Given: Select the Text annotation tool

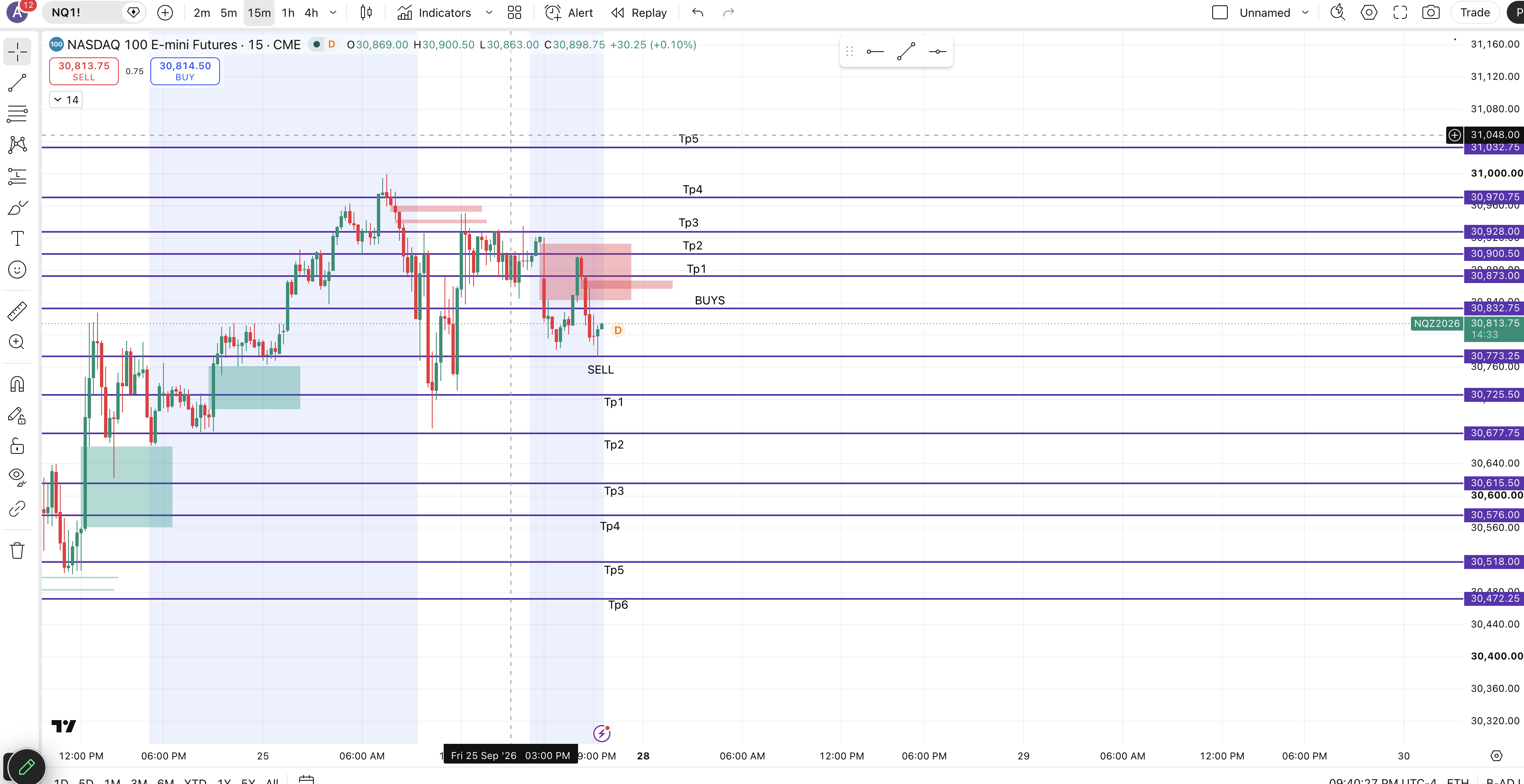Looking at the screenshot, I should (17, 238).
